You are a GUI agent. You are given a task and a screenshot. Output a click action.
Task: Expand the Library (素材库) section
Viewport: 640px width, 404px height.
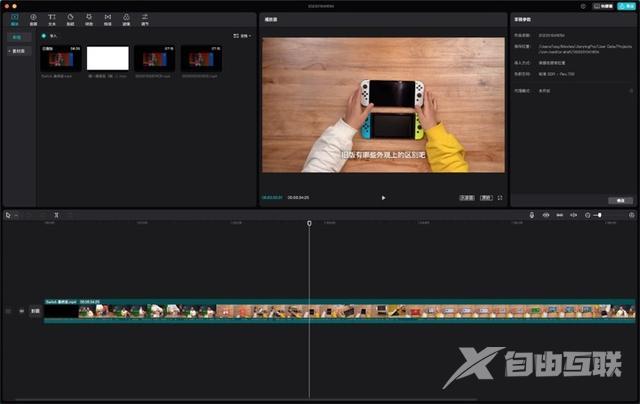(x=17, y=50)
